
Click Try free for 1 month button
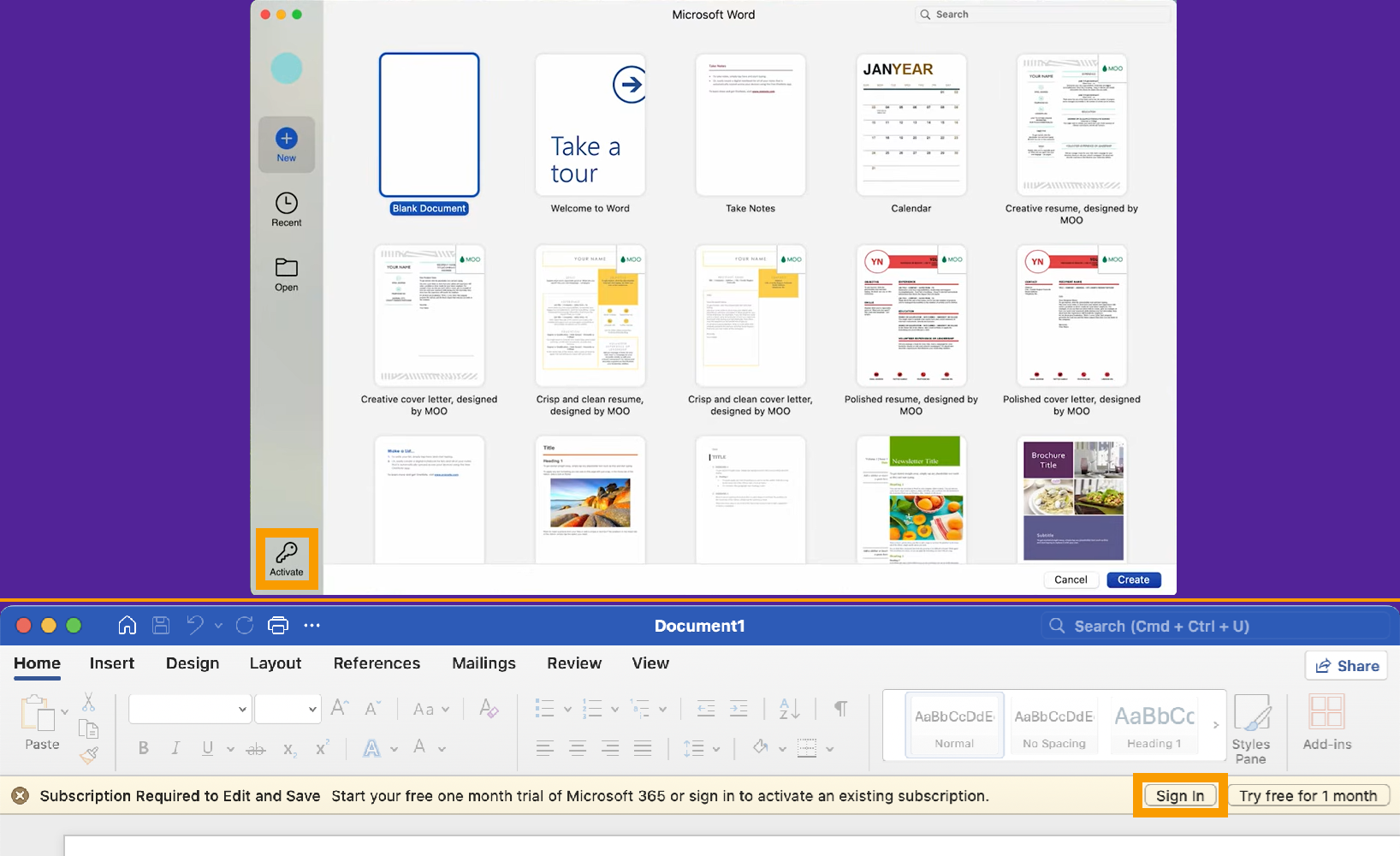click(1308, 796)
